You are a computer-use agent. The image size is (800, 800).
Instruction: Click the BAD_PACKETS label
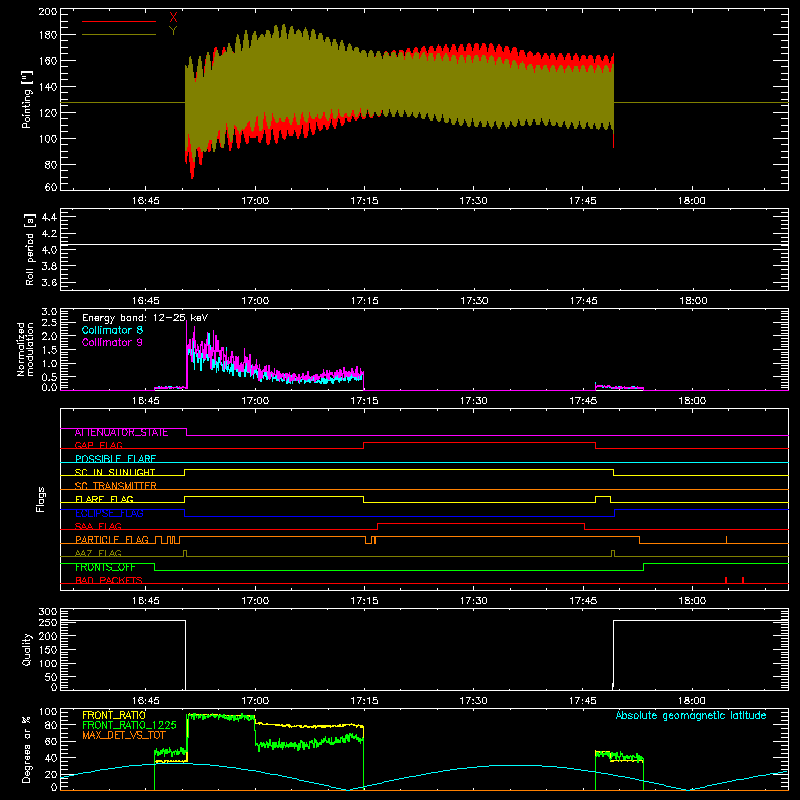click(109, 580)
